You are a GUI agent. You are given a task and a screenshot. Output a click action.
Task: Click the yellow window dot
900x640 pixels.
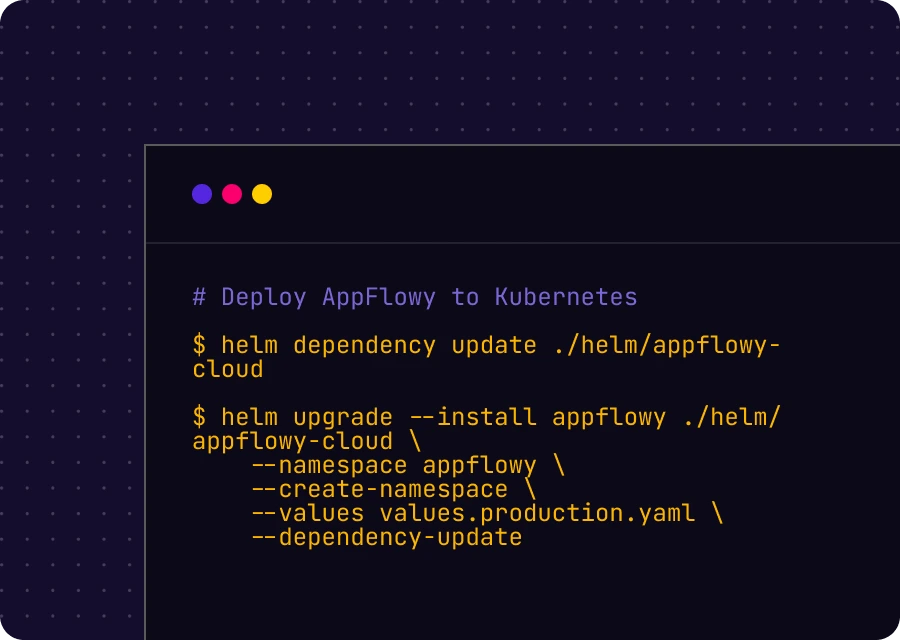click(x=262, y=194)
